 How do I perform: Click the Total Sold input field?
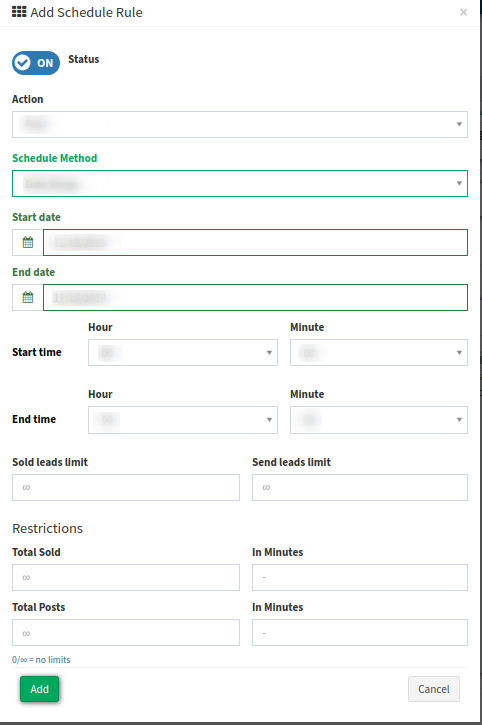(126, 578)
